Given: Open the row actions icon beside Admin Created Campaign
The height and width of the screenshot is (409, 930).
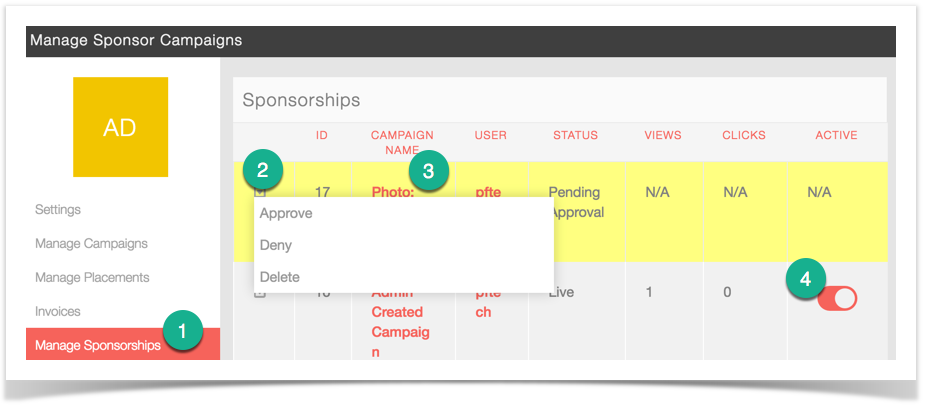Looking at the screenshot, I should click(x=260, y=294).
